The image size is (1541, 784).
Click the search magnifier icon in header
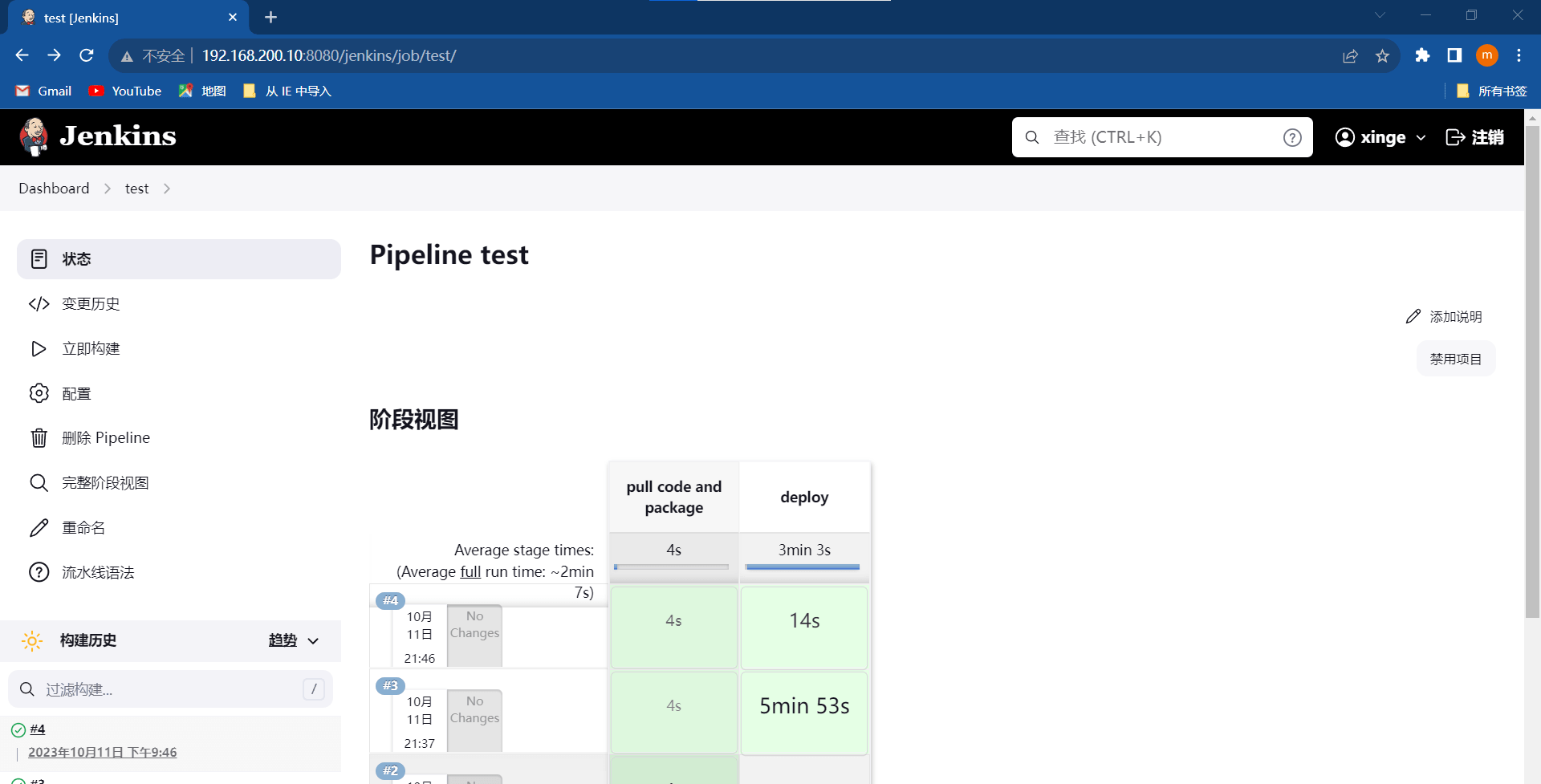click(1032, 137)
